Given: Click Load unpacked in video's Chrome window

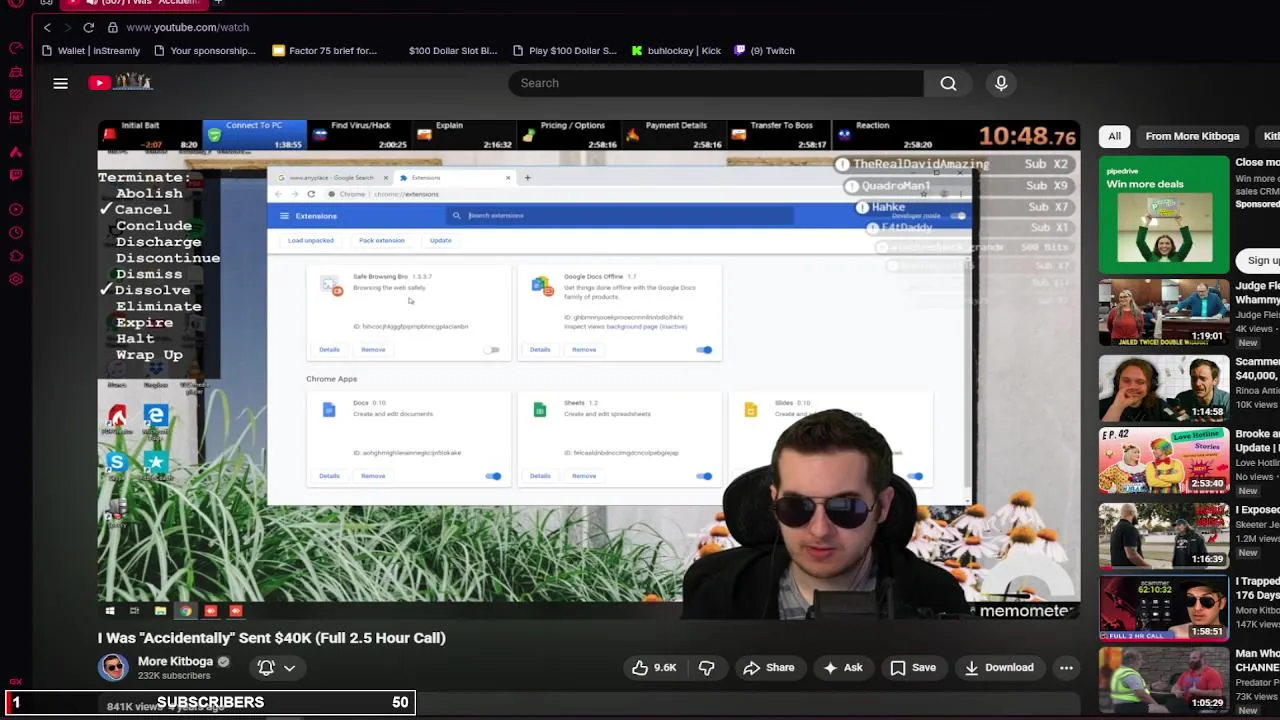Looking at the screenshot, I should (311, 240).
